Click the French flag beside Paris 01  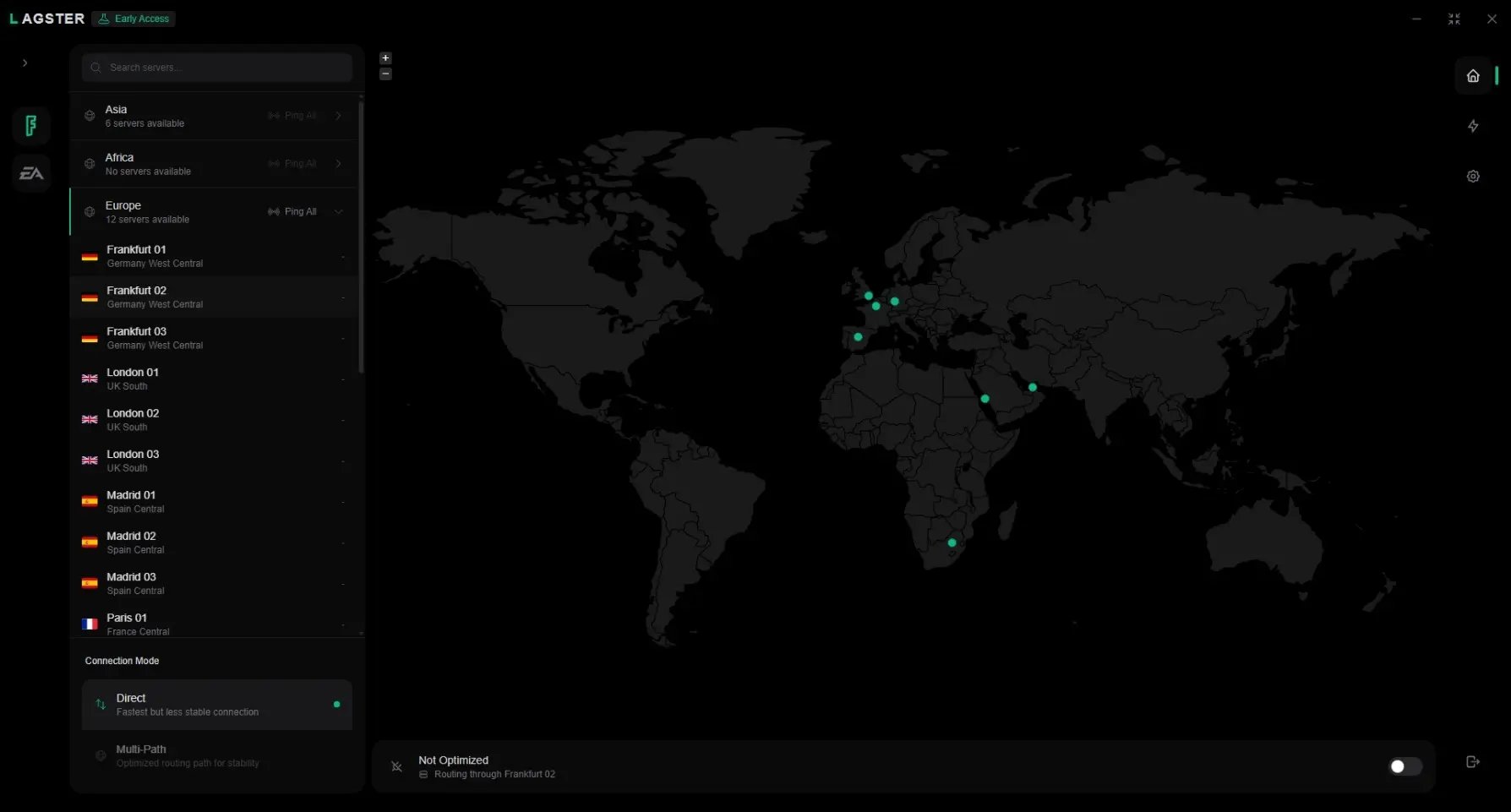[90, 624]
